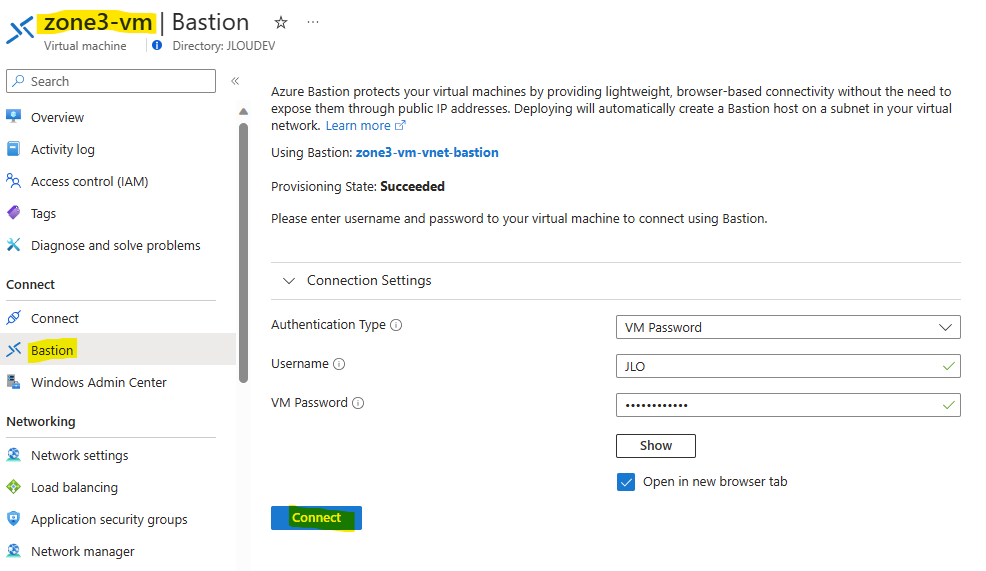986x571 pixels.
Task: Follow the Learn more link
Action: tap(358, 126)
